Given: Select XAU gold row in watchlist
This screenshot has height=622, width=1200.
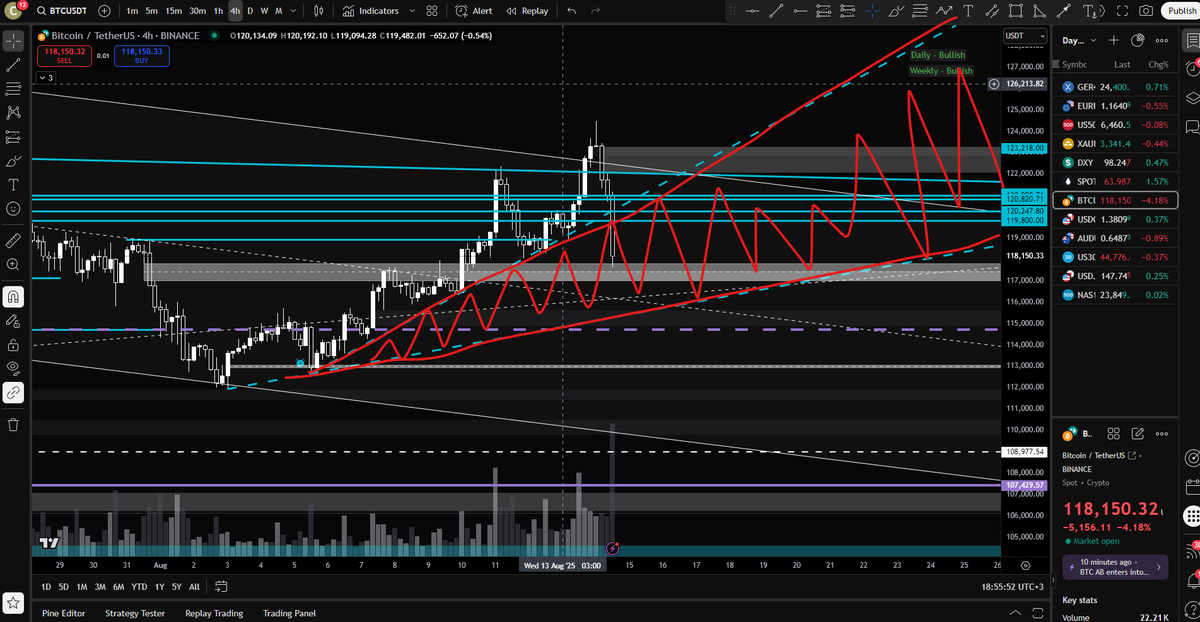Looking at the screenshot, I should 1115,143.
